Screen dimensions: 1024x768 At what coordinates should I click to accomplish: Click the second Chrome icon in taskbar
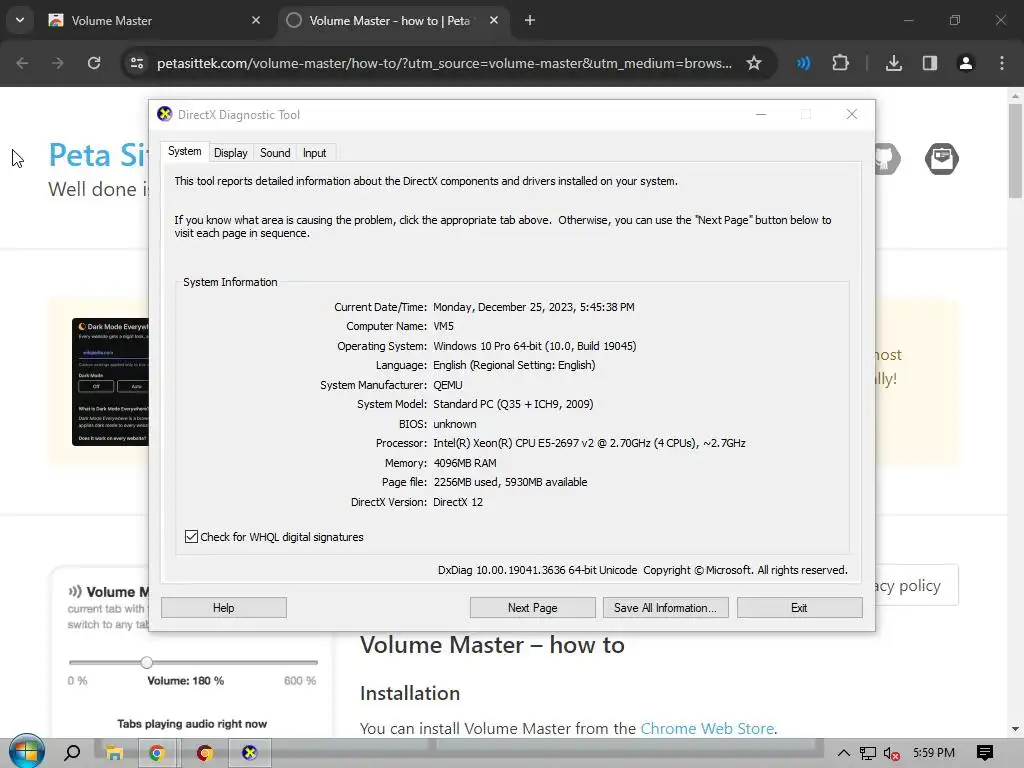tap(205, 753)
